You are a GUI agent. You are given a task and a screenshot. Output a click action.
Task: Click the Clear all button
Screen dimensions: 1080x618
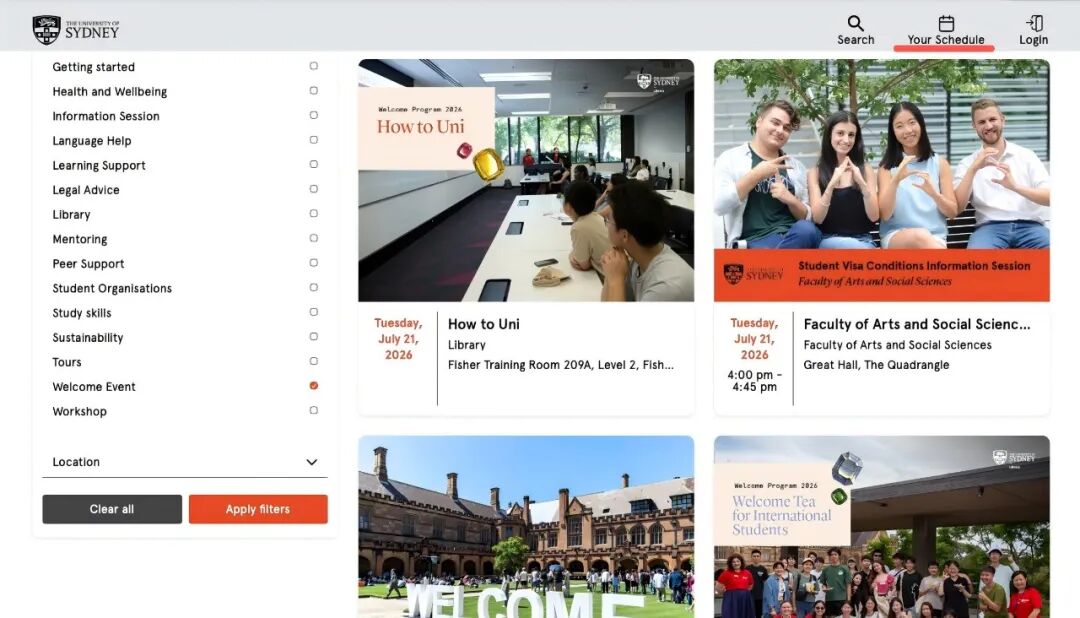pyautogui.click(x=112, y=509)
